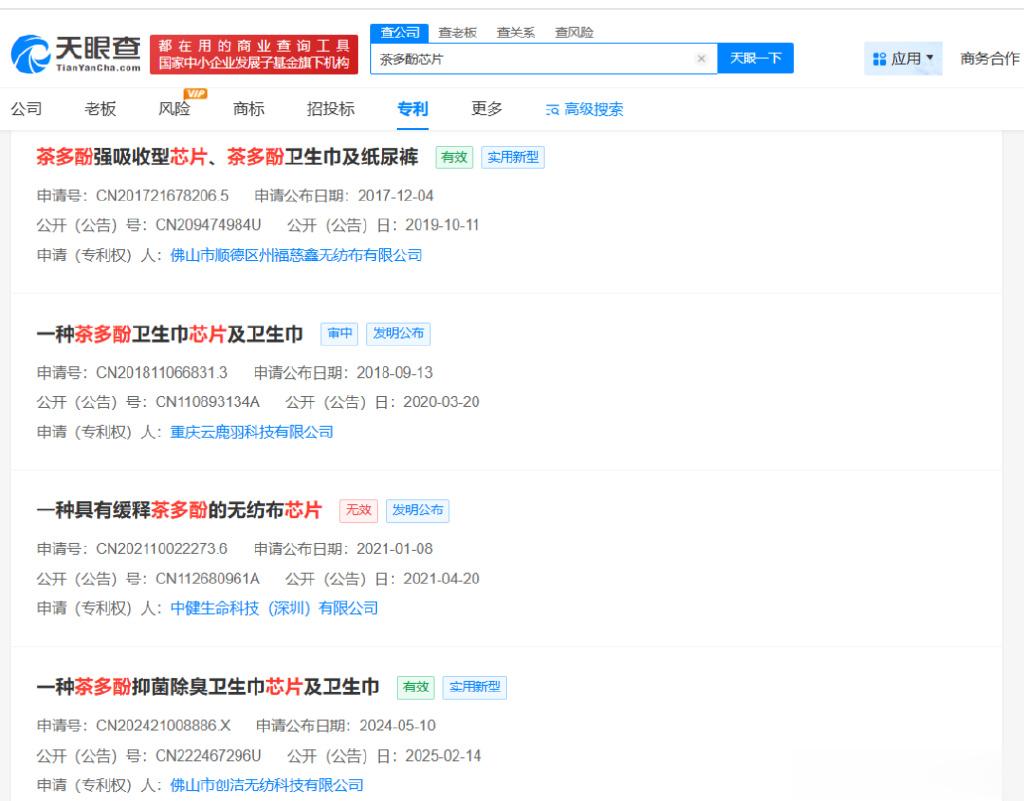The width and height of the screenshot is (1024, 801).
Task: Select the 查老板 search tab
Action: point(457,33)
